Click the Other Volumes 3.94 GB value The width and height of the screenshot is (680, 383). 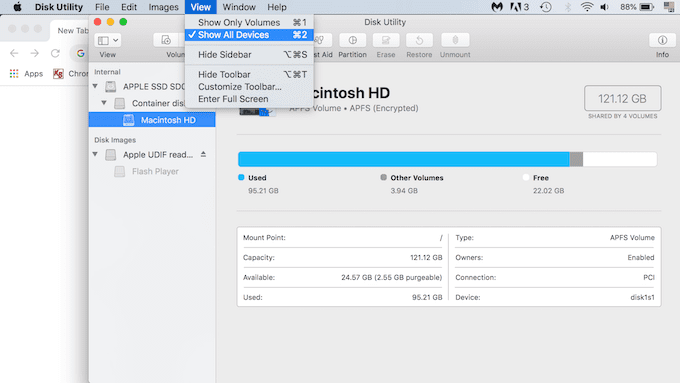coord(404,190)
